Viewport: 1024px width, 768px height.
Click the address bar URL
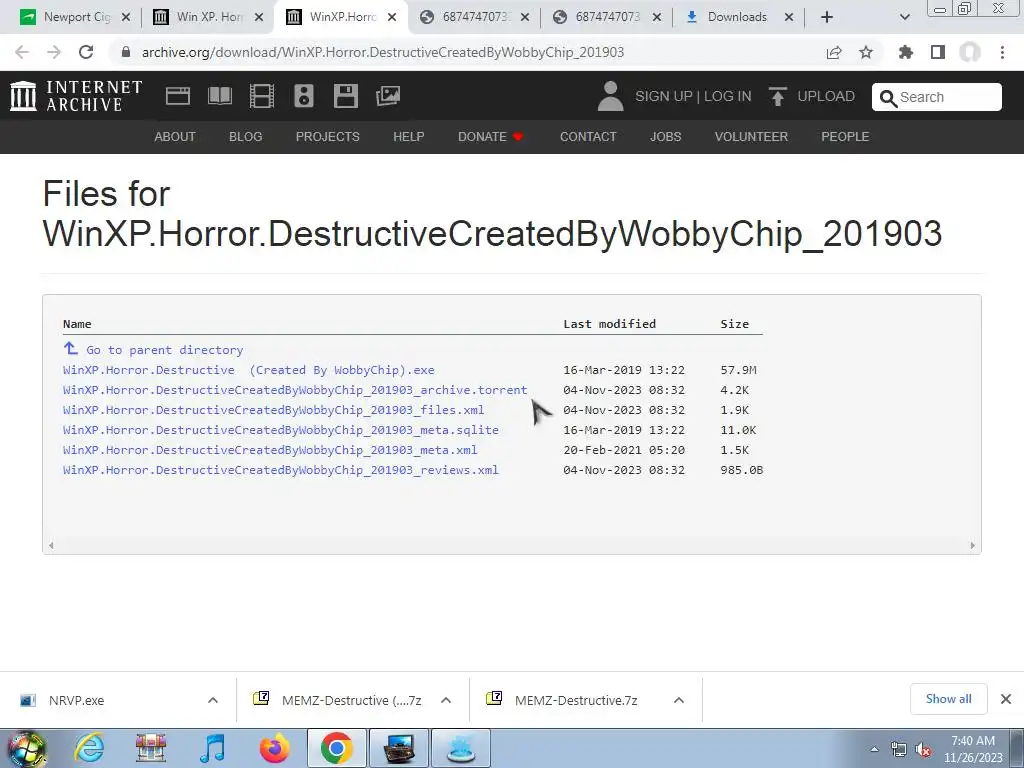pos(383,52)
